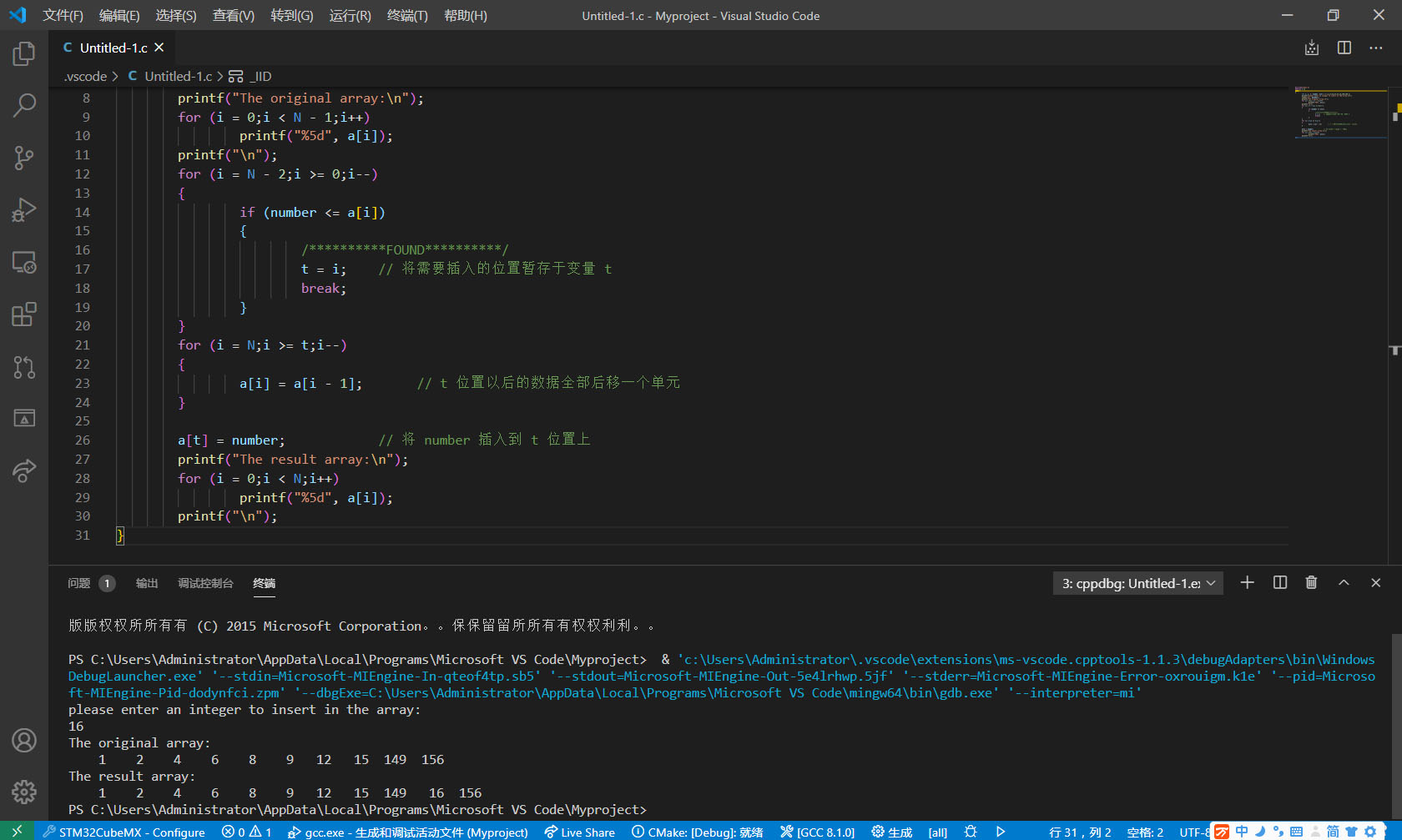Open the Extensions view
This screenshot has height=840, width=1402.
24,314
